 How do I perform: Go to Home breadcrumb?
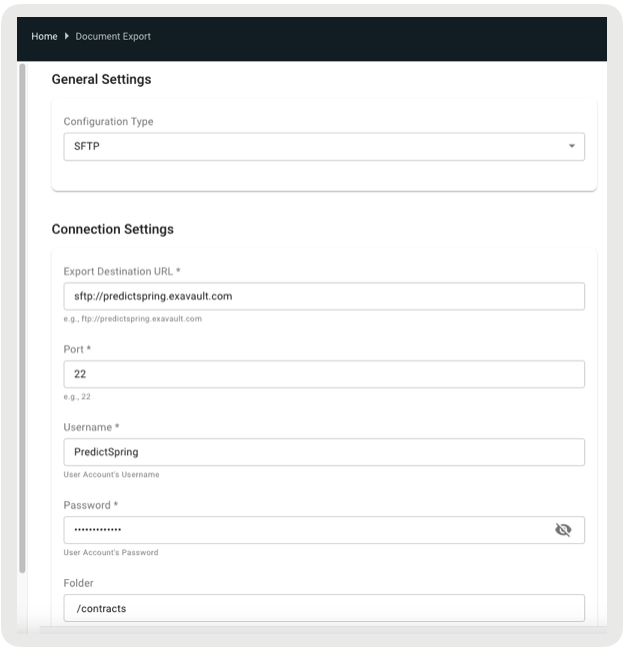pyautogui.click(x=44, y=37)
